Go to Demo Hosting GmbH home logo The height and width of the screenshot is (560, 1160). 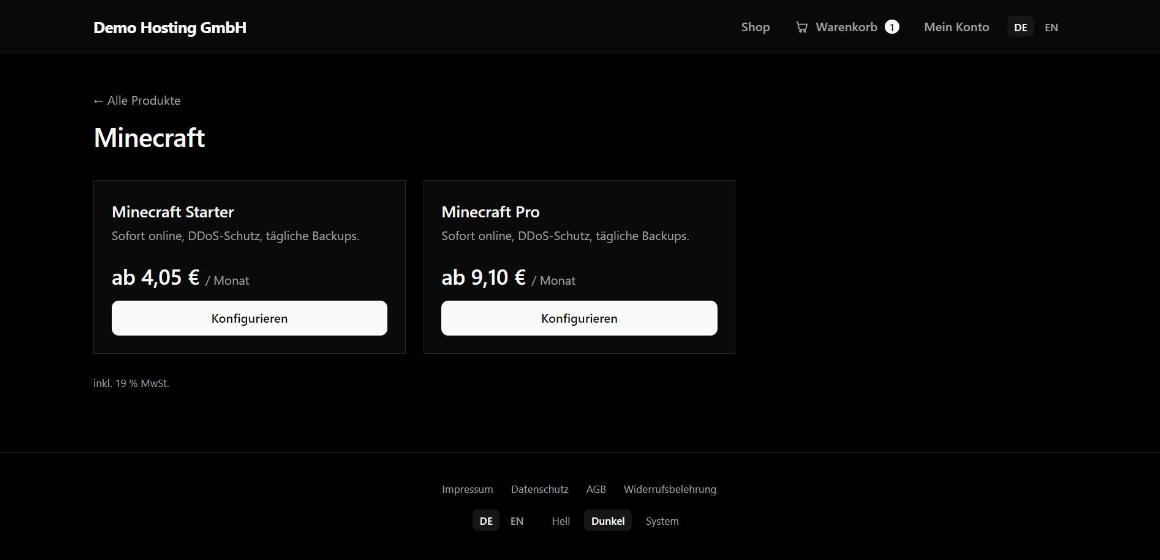pos(170,27)
